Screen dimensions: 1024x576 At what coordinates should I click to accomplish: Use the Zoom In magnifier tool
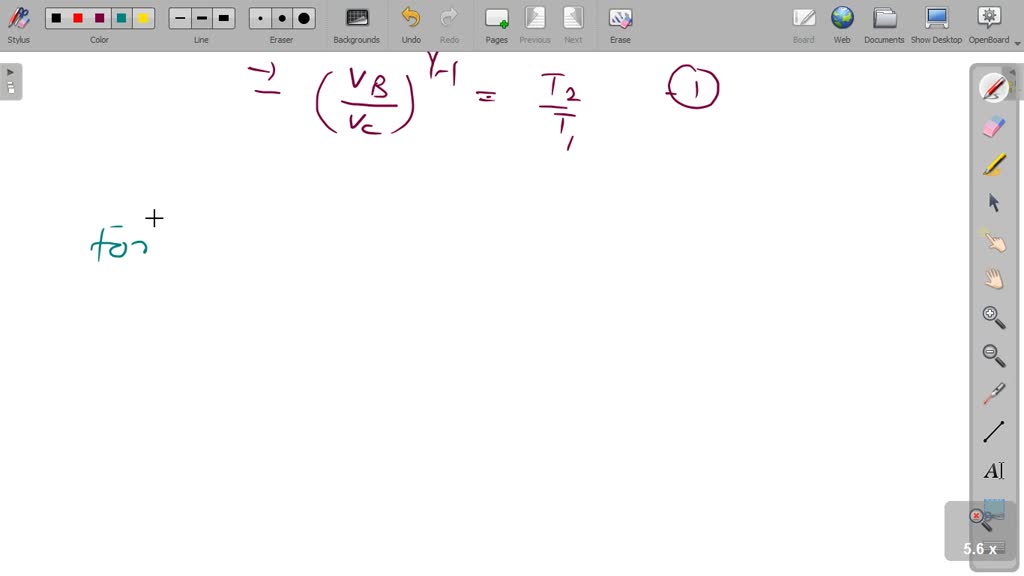[x=993, y=316]
